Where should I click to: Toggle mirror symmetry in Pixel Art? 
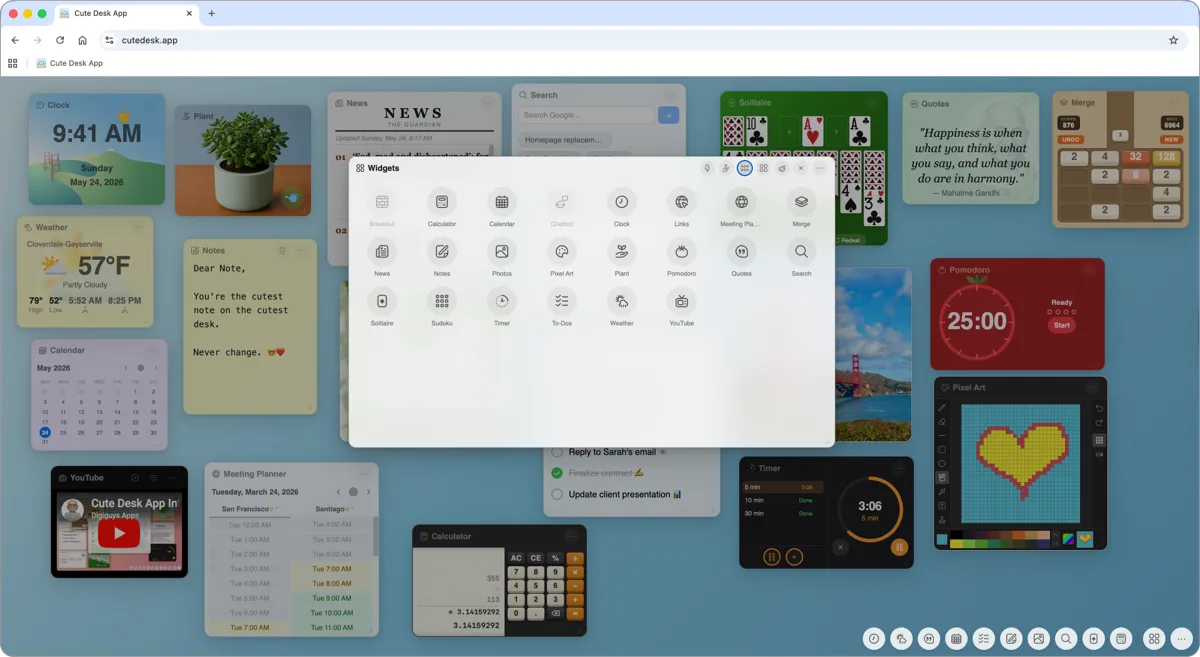pos(1099,455)
